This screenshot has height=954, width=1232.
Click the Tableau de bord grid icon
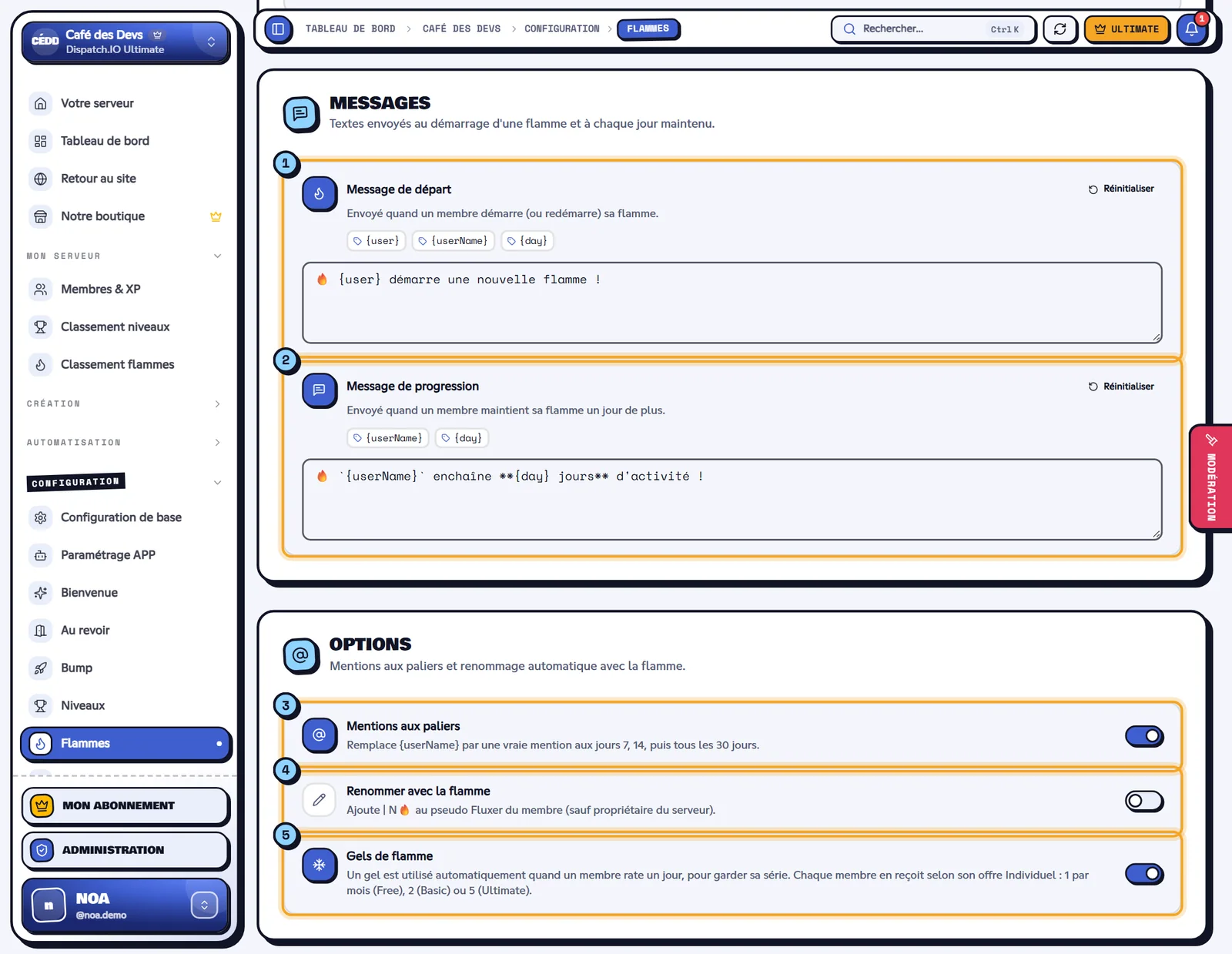(x=41, y=141)
